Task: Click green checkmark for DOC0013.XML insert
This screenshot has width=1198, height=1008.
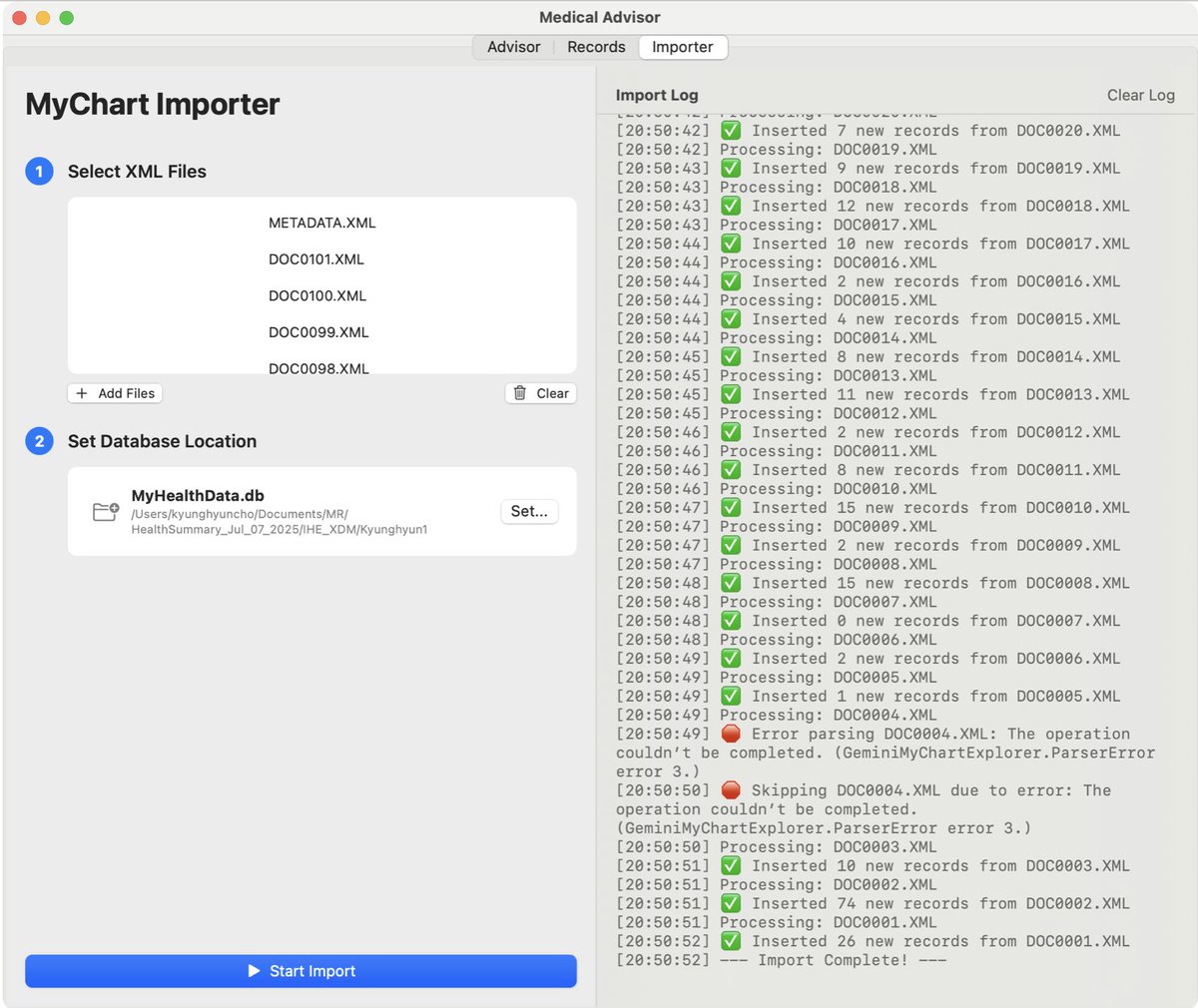Action: click(x=731, y=395)
